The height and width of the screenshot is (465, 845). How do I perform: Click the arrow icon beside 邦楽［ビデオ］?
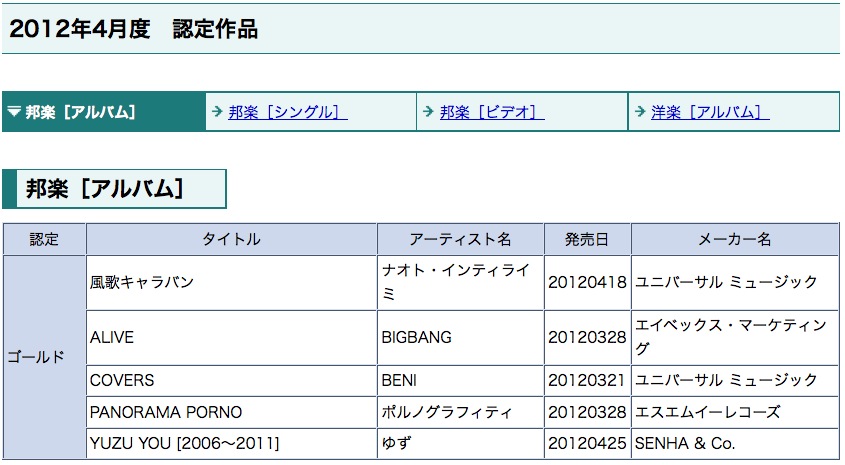pyautogui.click(x=428, y=112)
